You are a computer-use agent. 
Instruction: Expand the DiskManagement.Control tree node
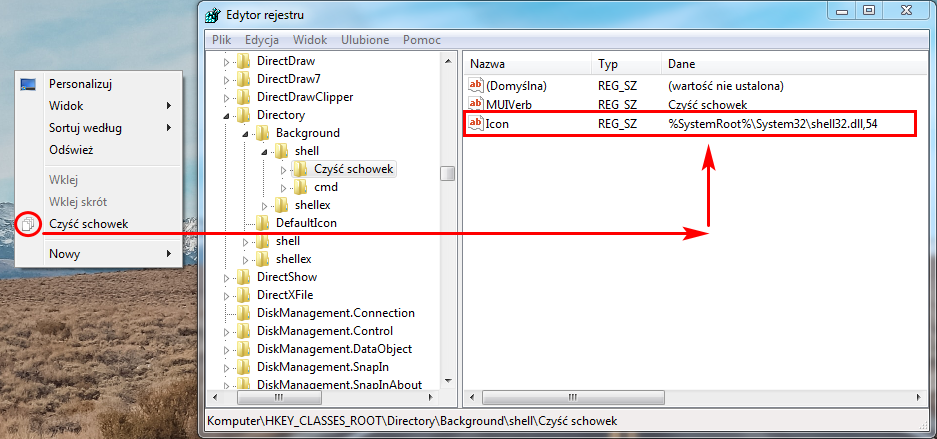click(x=226, y=331)
